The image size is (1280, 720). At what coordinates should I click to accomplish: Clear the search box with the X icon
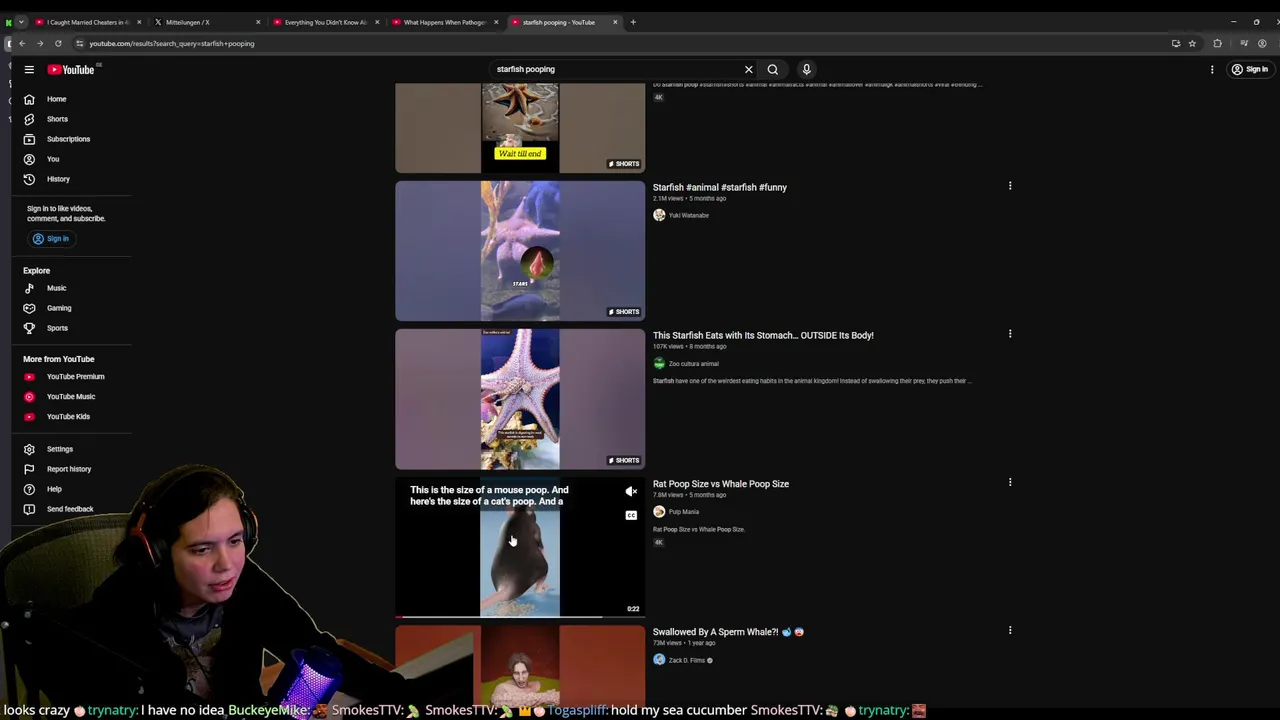click(x=748, y=69)
